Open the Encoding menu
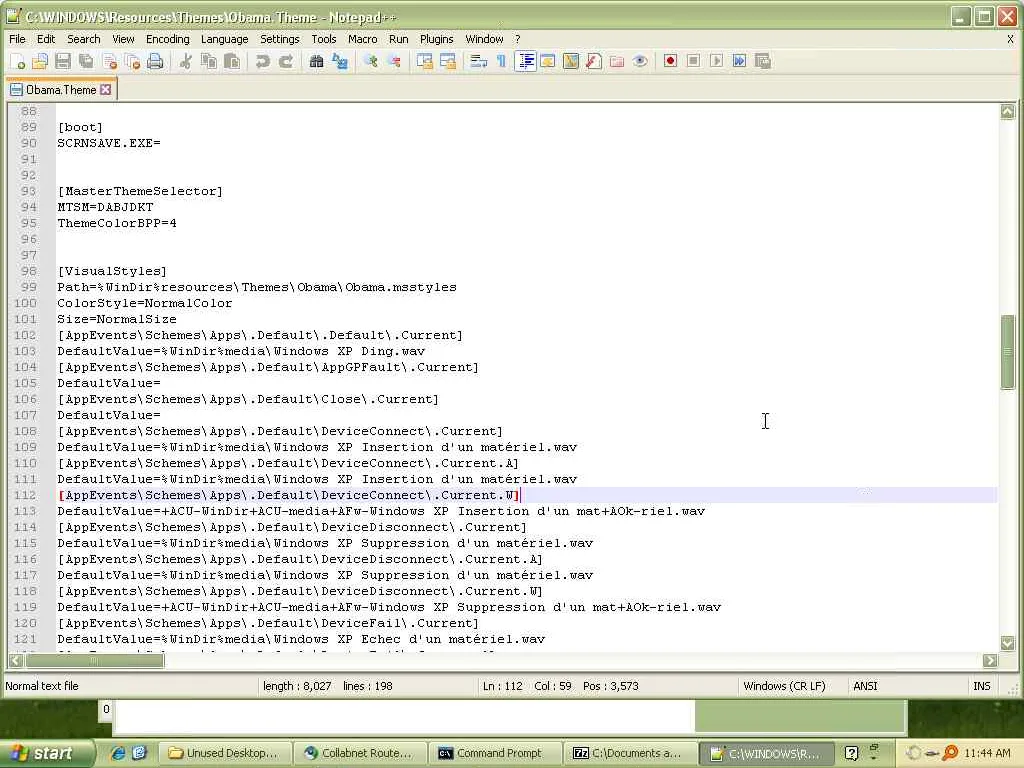This screenshot has height=768, width=1024. pyautogui.click(x=168, y=39)
